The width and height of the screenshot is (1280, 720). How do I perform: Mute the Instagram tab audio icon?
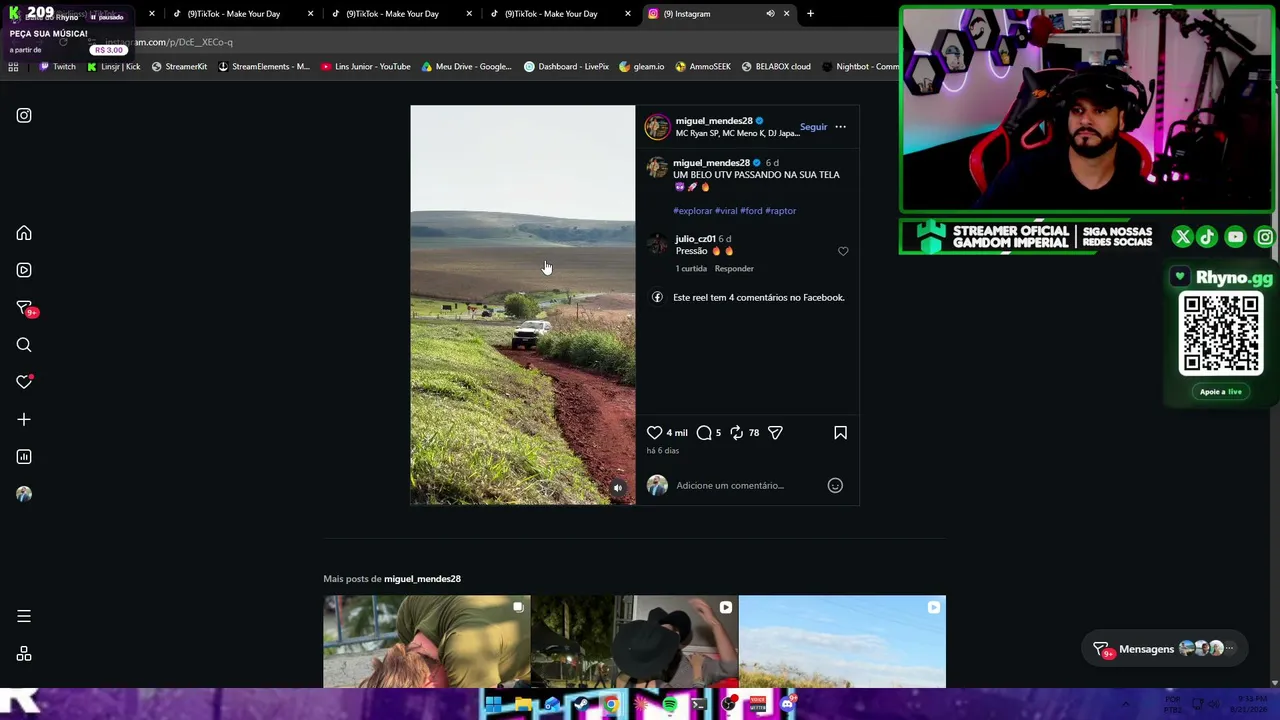coord(770,14)
